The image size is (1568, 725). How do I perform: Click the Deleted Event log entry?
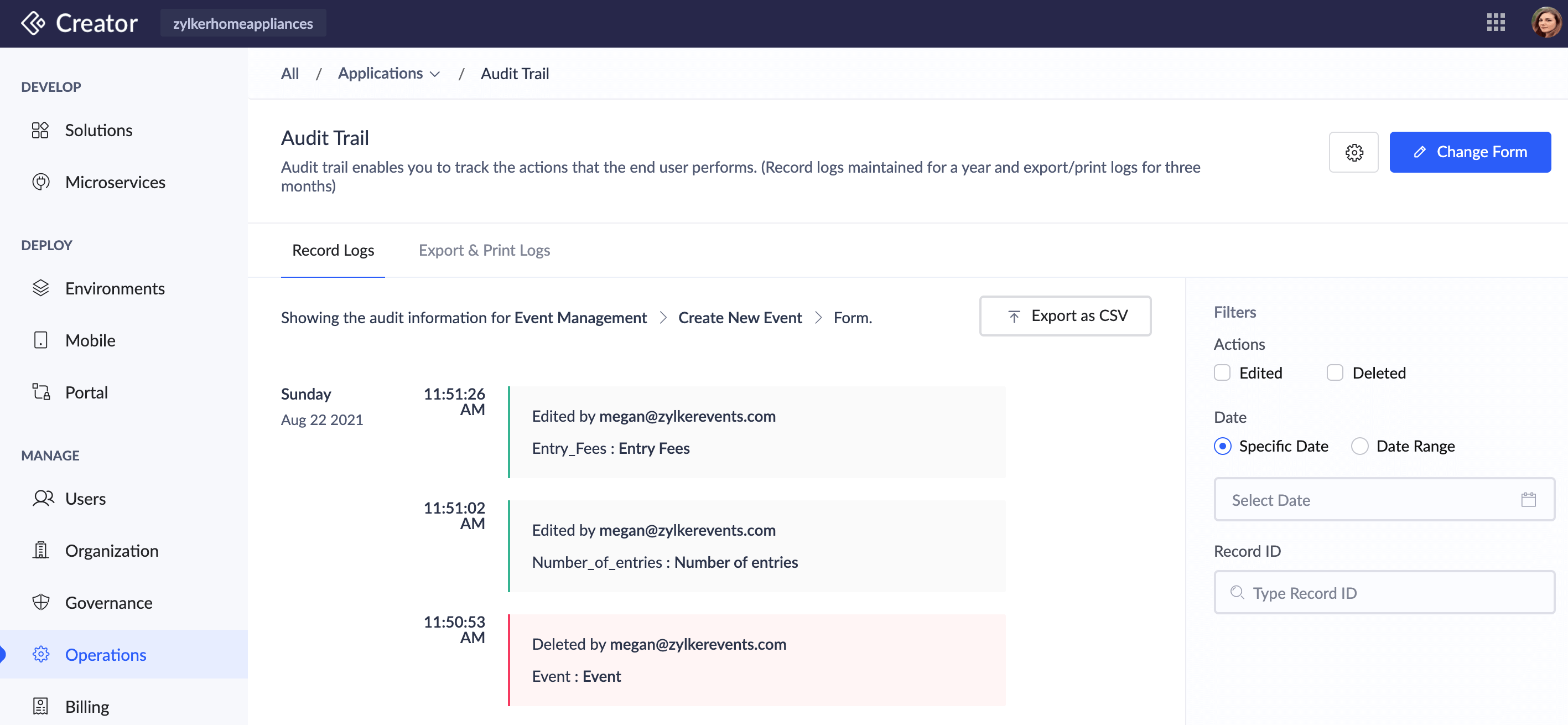757,660
